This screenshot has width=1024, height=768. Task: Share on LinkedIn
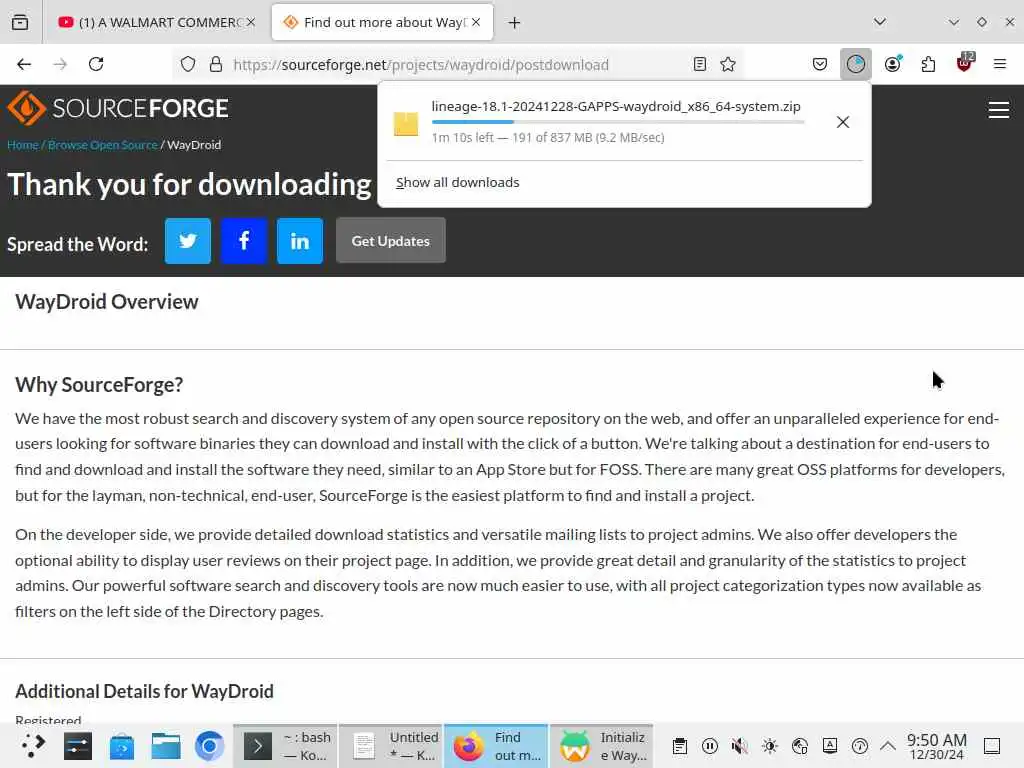tap(300, 241)
